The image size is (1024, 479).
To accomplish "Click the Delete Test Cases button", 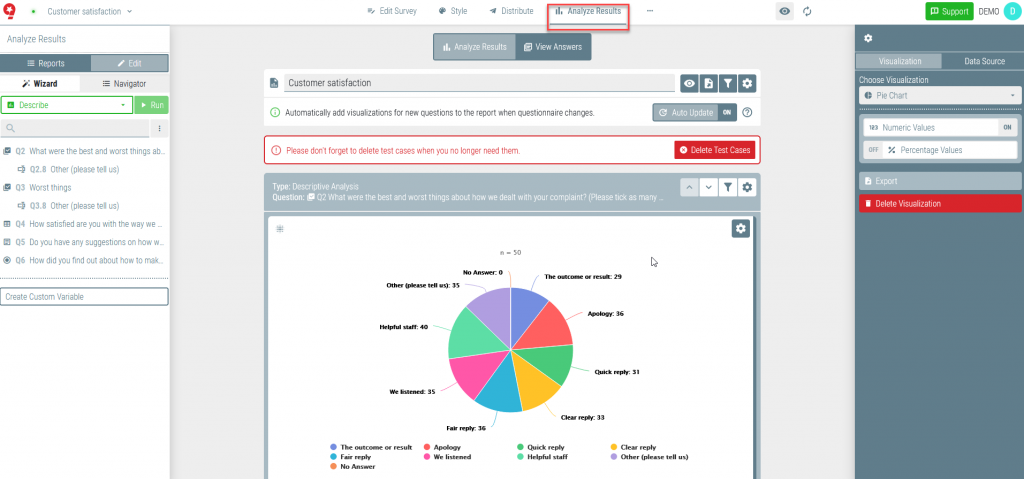I will click(714, 150).
